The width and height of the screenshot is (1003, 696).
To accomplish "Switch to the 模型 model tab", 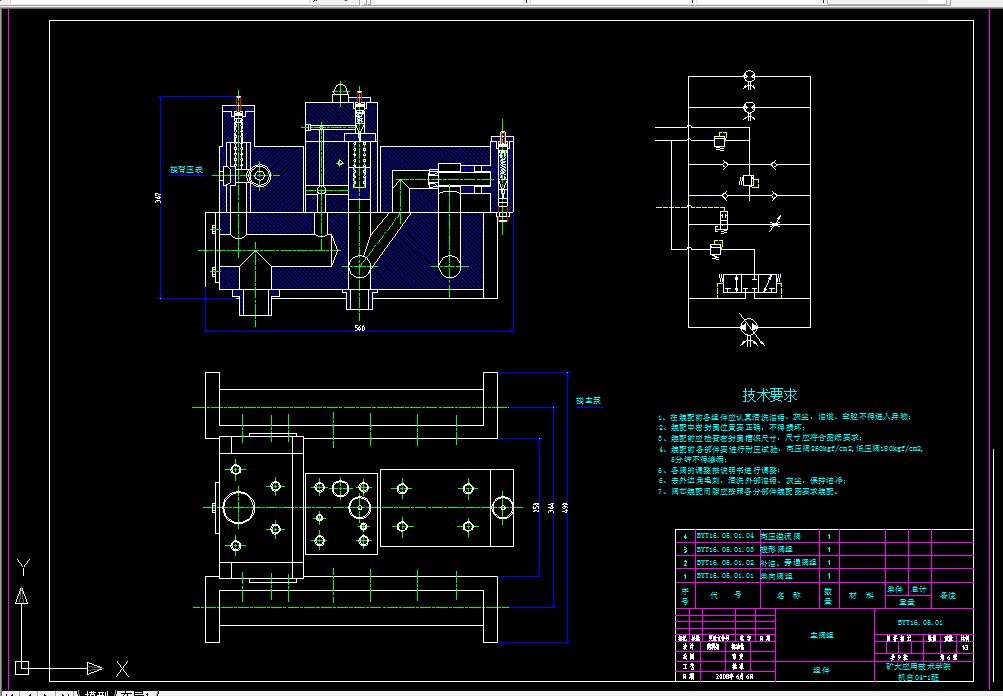I will (x=97, y=693).
